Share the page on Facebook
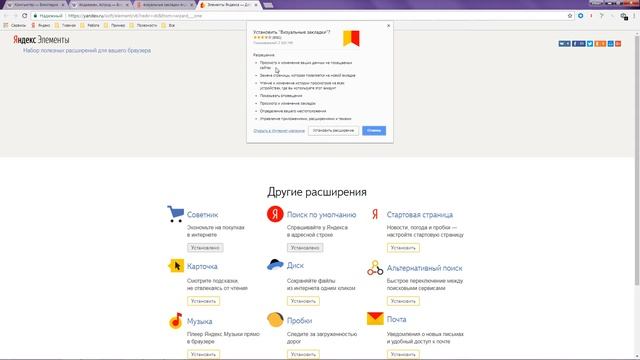 (578, 44)
